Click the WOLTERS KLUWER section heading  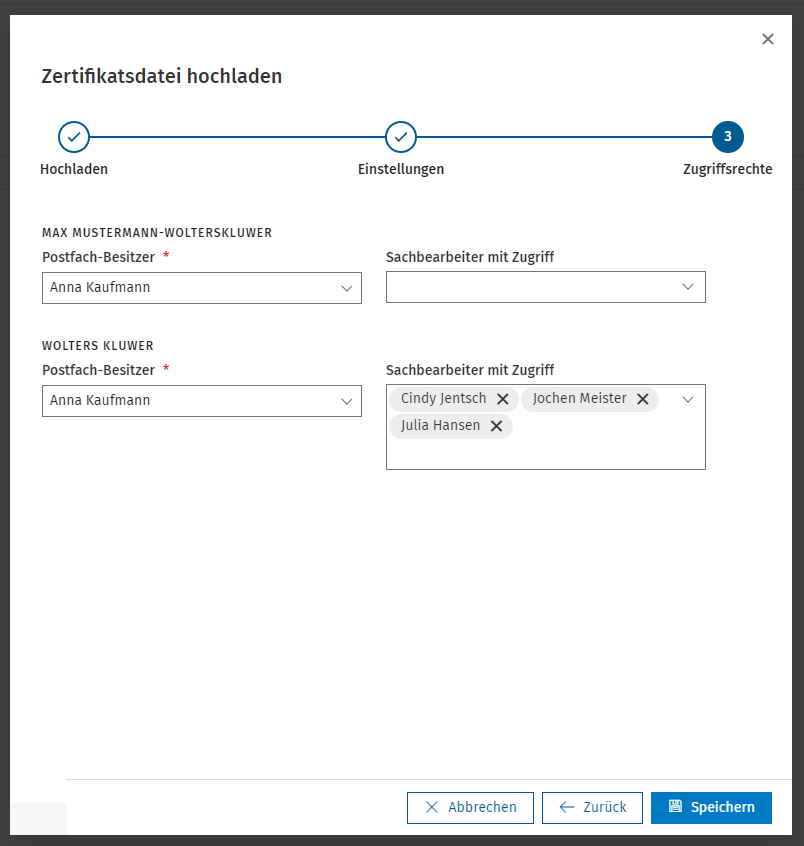tap(98, 346)
